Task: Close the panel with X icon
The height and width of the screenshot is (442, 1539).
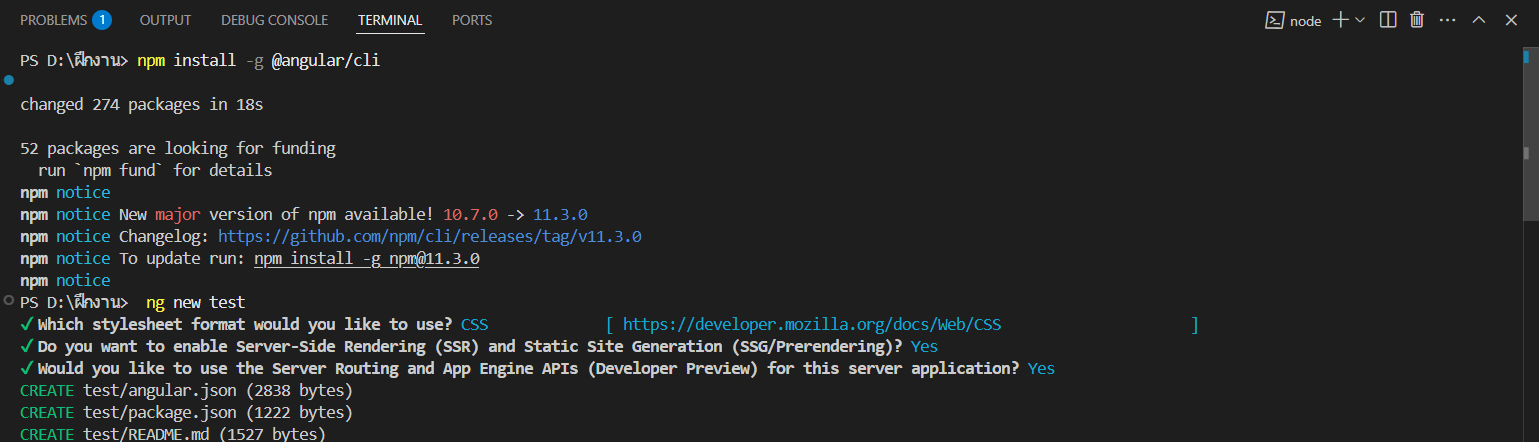Action: click(1511, 20)
